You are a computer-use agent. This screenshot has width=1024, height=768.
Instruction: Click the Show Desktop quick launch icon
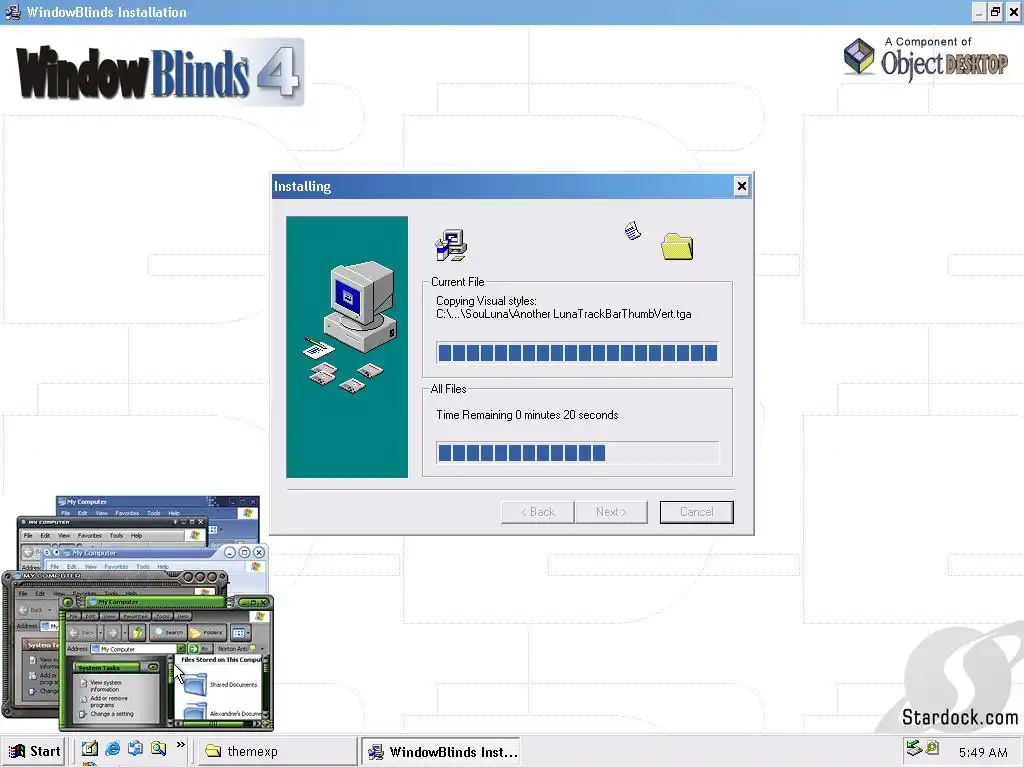[x=90, y=748]
